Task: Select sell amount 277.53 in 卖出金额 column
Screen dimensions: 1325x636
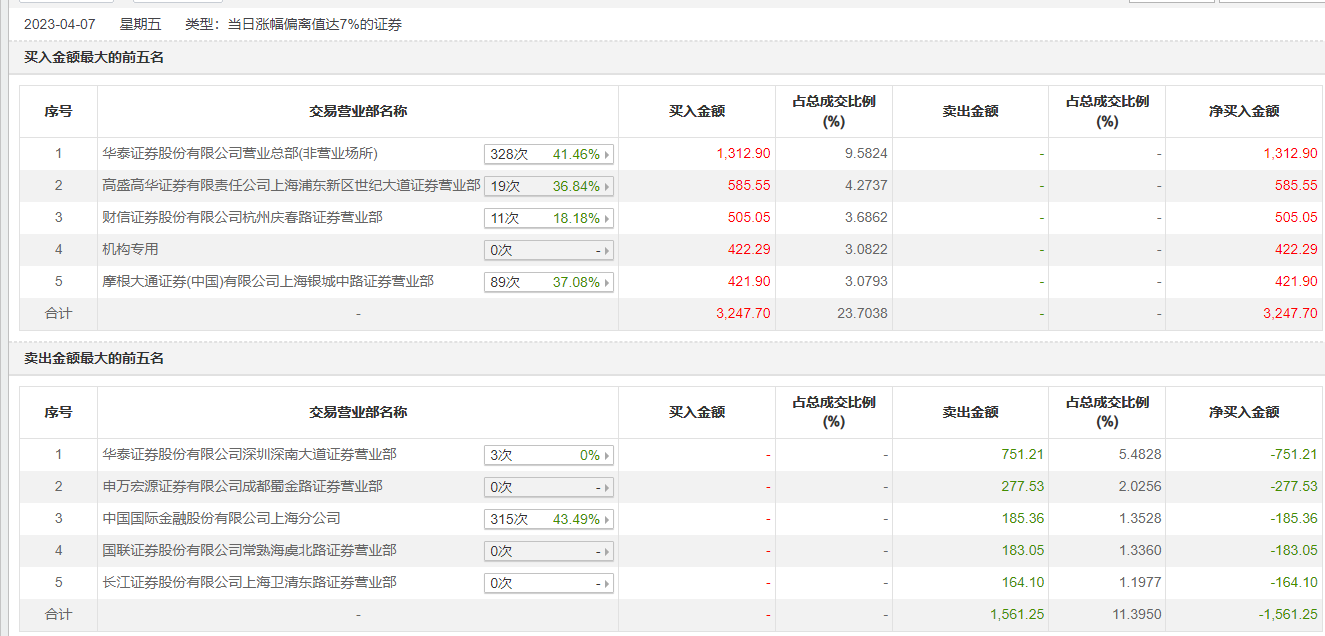Action: tap(1023, 487)
